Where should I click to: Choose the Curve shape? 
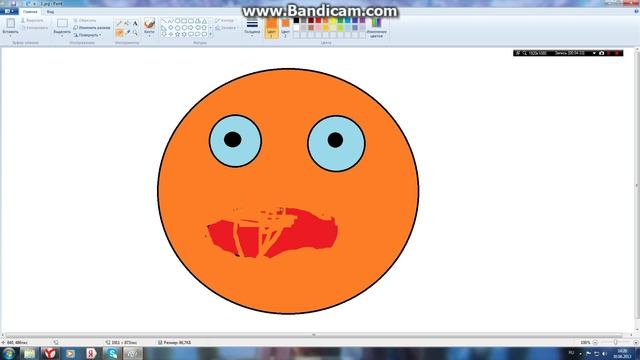coord(171,21)
